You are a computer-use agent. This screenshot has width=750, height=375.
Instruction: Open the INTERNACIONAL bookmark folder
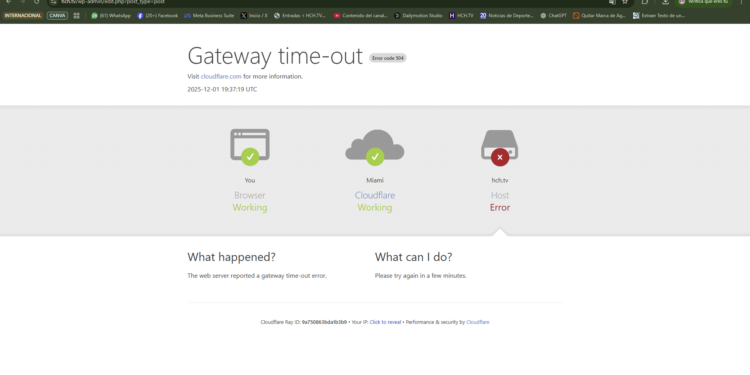pos(23,16)
